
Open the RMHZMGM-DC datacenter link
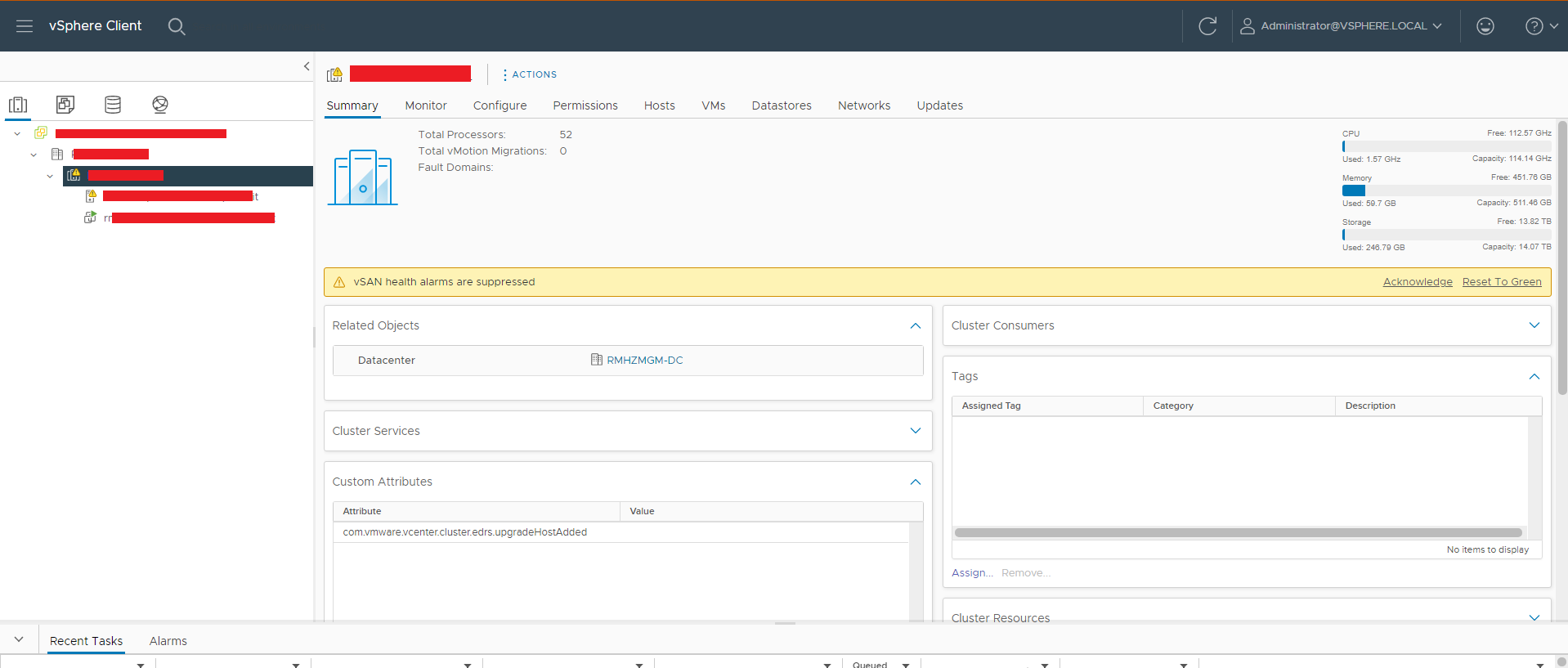click(644, 360)
